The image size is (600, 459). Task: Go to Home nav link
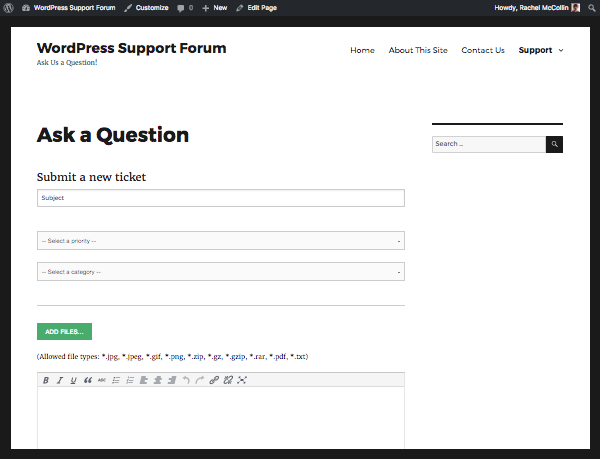pos(362,50)
